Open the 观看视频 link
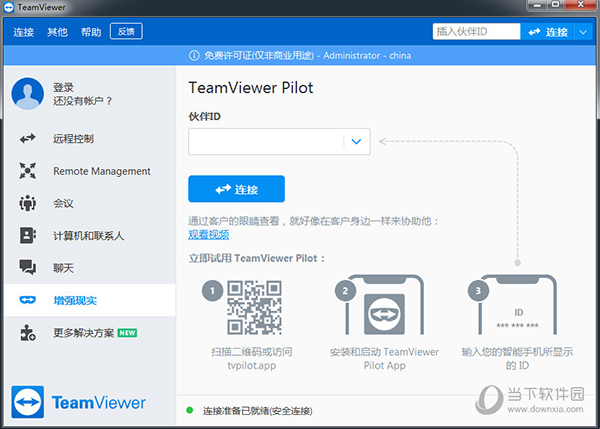The height and width of the screenshot is (429, 600). coord(209,234)
